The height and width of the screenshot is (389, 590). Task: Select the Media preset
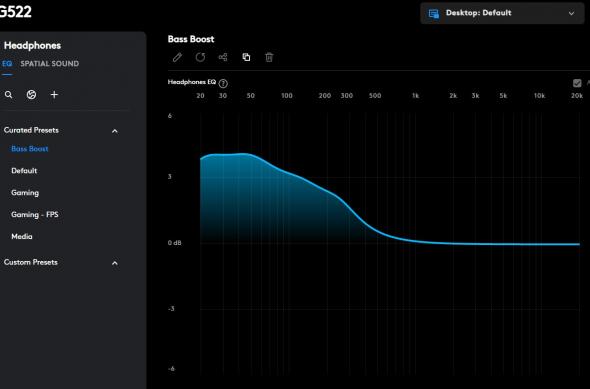click(x=22, y=236)
